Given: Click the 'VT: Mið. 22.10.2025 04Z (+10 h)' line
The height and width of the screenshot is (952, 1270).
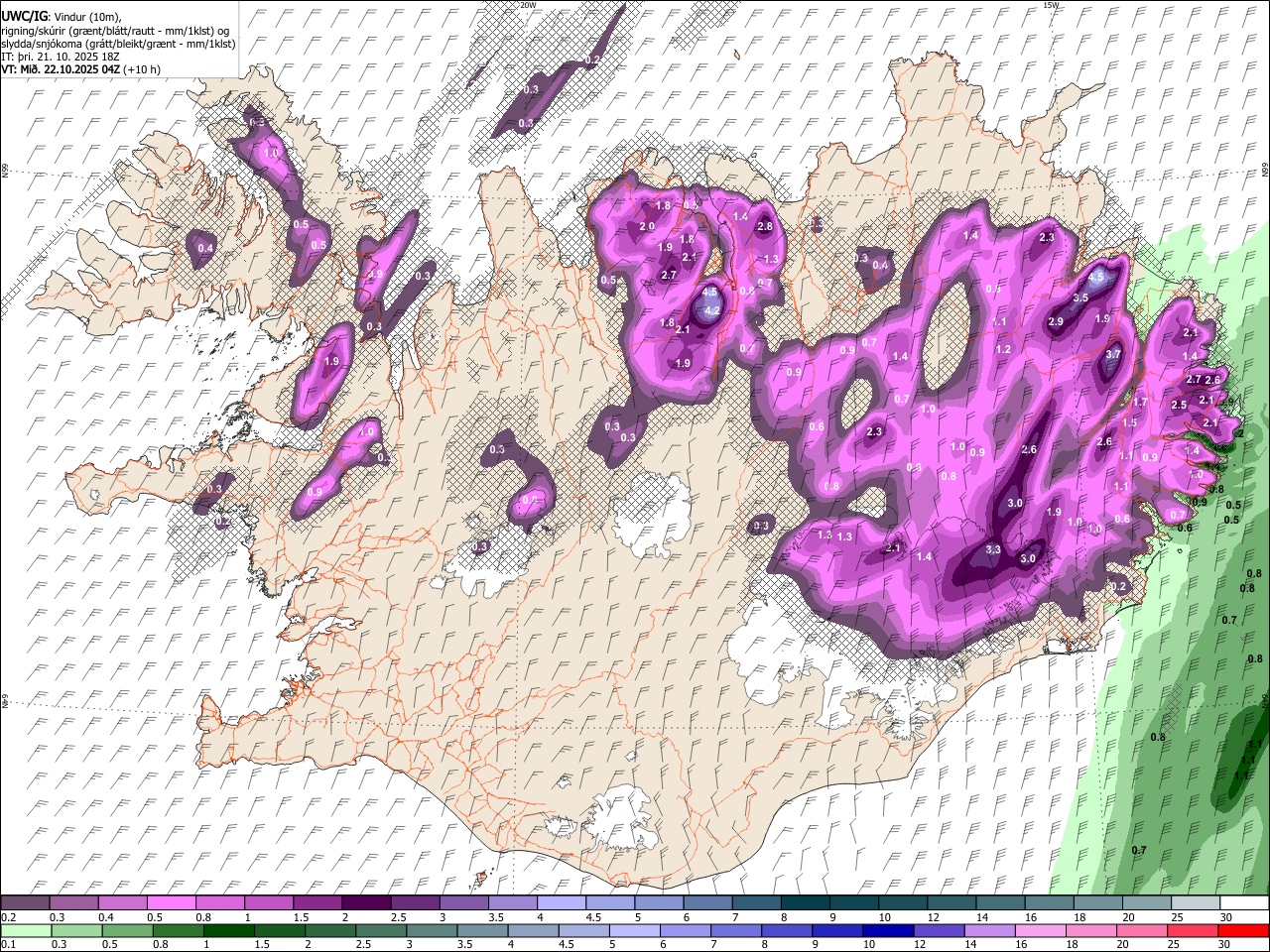Looking at the screenshot, I should (80, 69).
